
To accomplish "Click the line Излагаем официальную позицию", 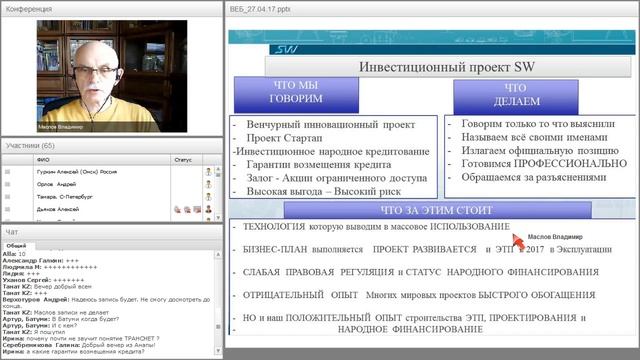I will click(x=540, y=151).
